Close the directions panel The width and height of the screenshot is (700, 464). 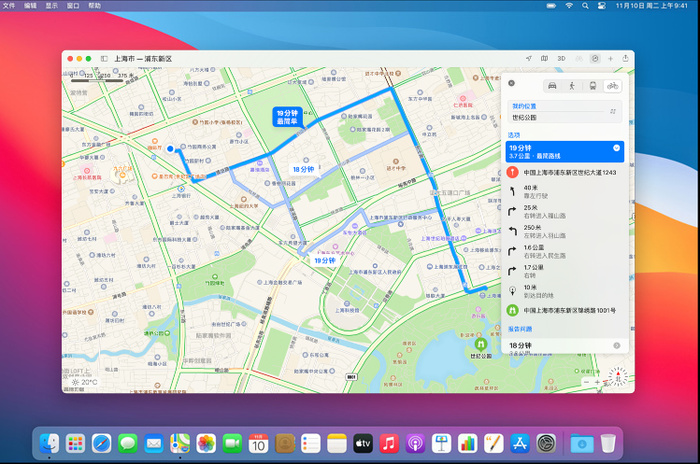(511, 84)
